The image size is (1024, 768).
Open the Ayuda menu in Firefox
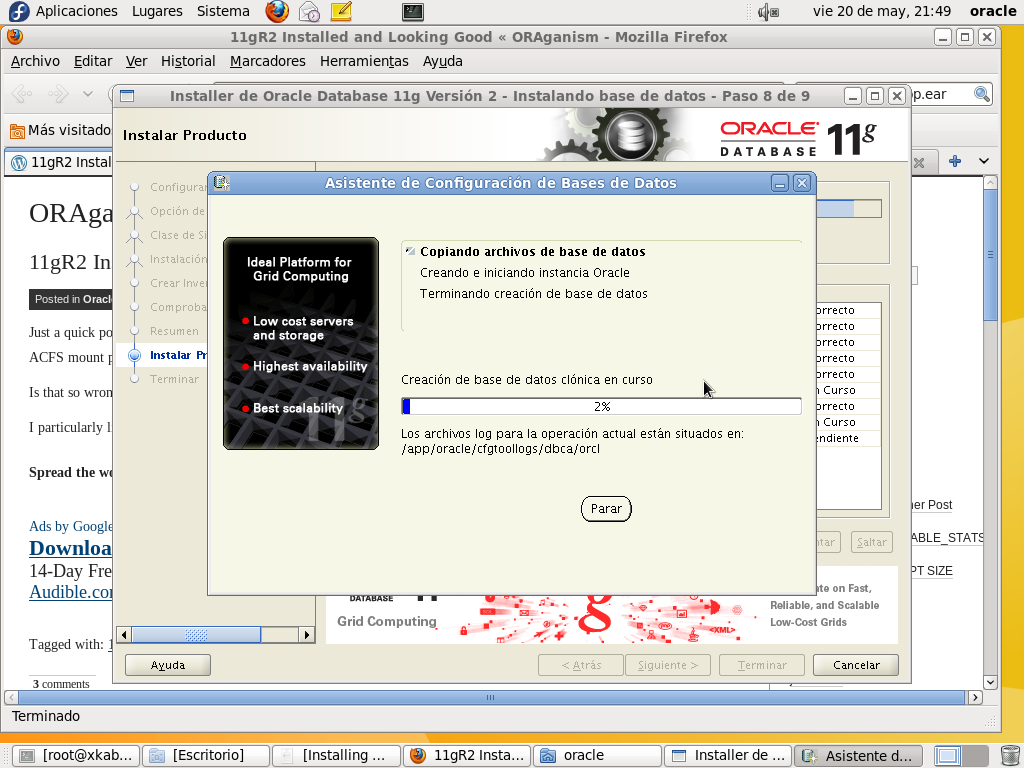tap(443, 61)
